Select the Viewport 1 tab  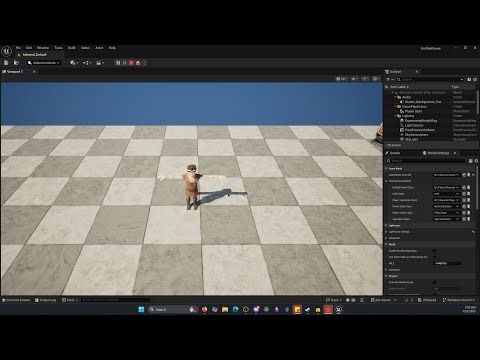coord(15,72)
